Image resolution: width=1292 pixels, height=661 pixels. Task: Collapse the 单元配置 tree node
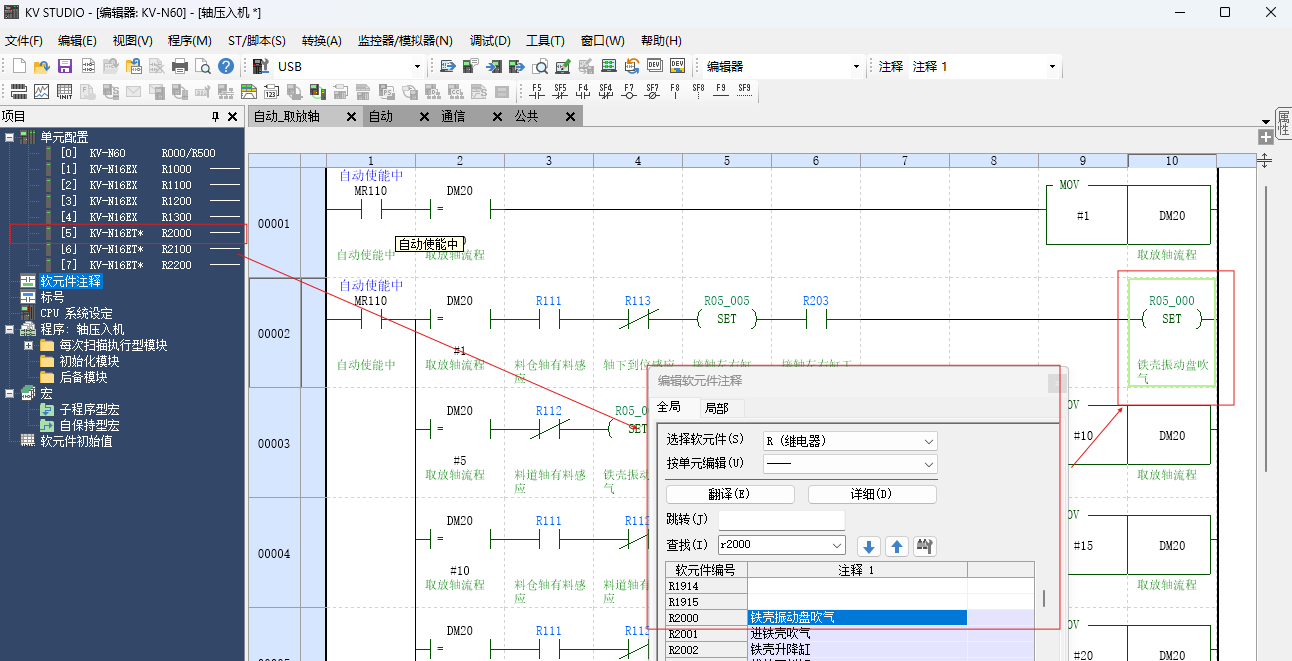coord(9,137)
